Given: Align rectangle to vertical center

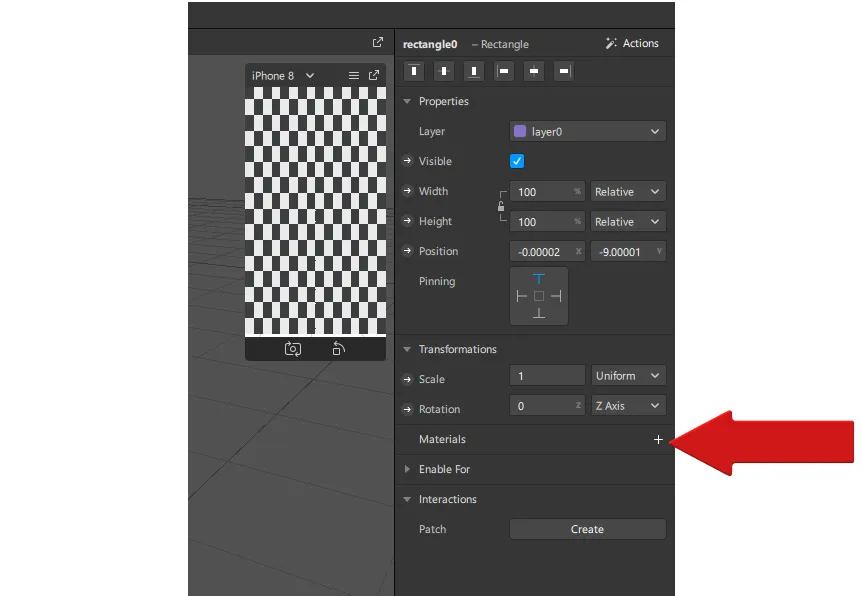Looking at the screenshot, I should pyautogui.click(x=444, y=71).
